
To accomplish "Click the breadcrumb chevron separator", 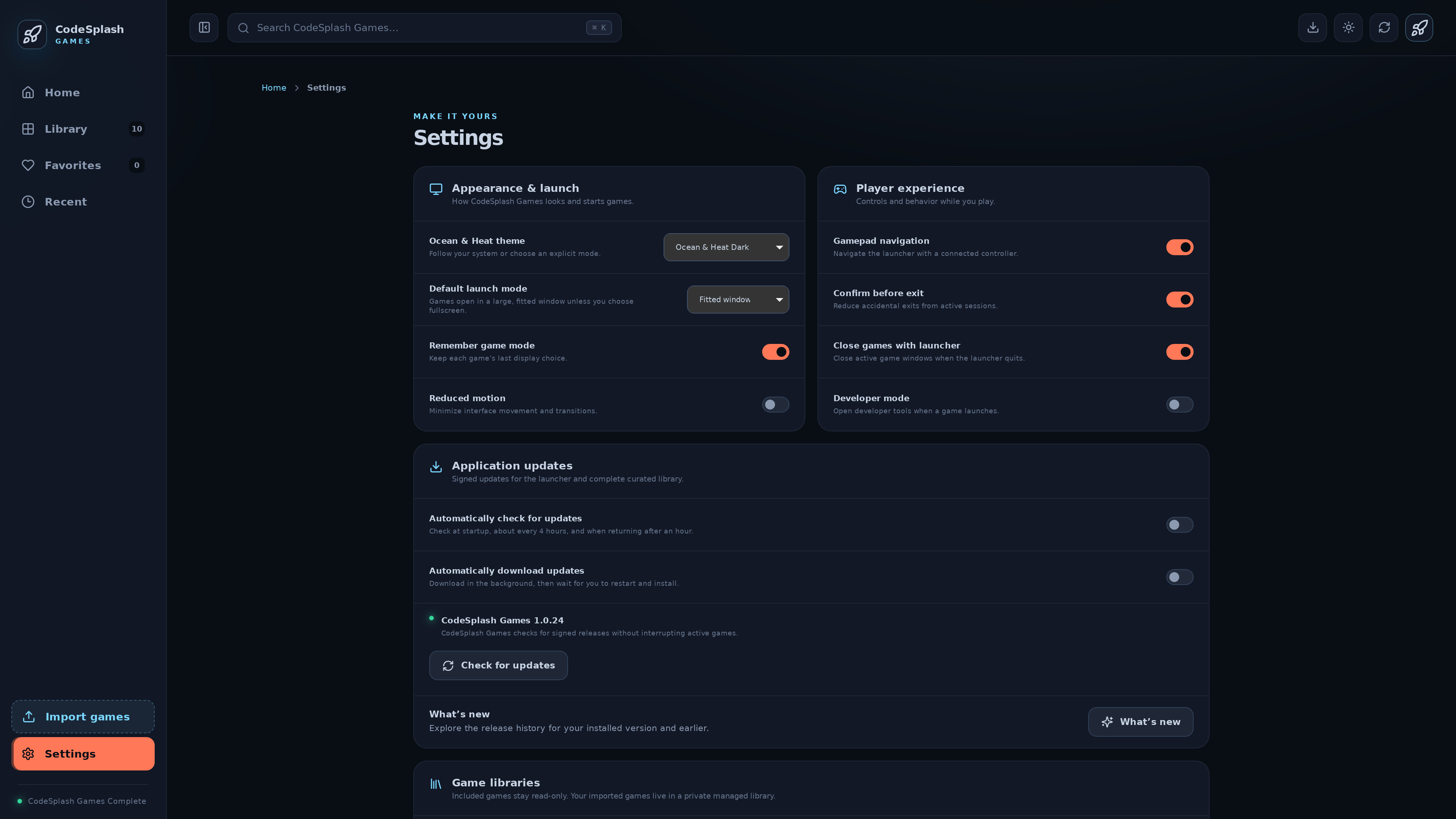I will (x=297, y=88).
